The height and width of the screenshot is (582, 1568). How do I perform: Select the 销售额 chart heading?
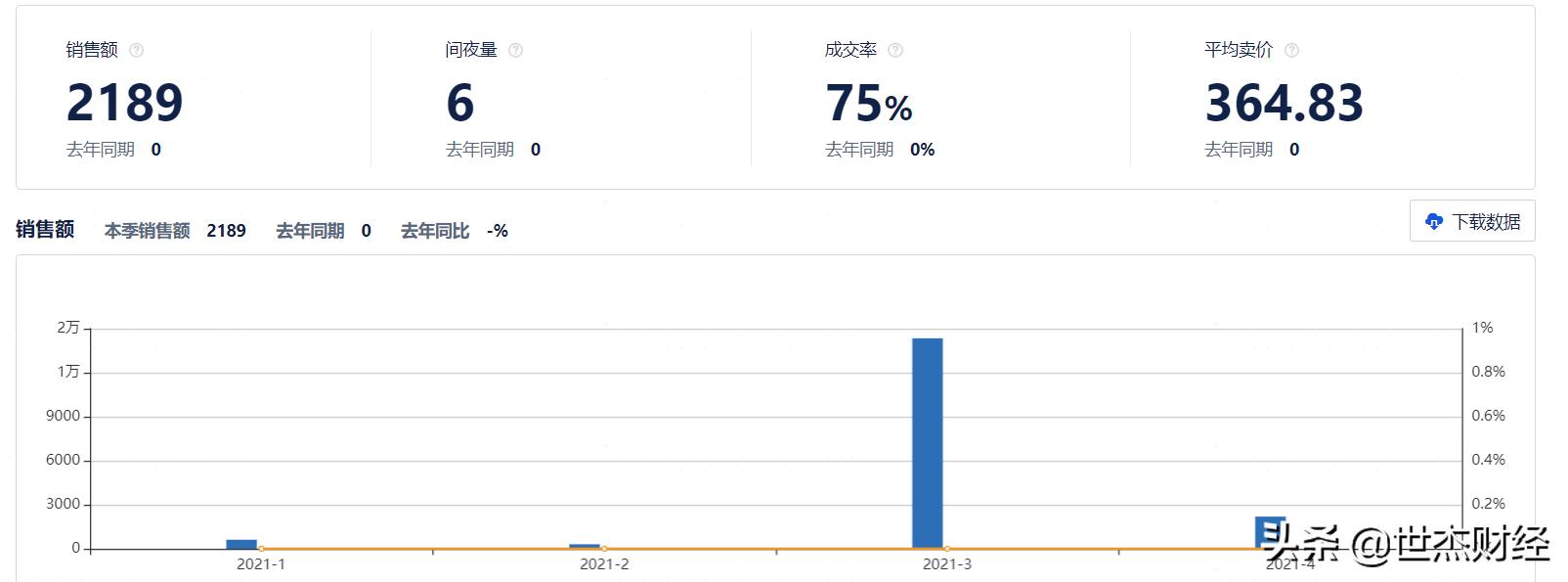[45, 229]
